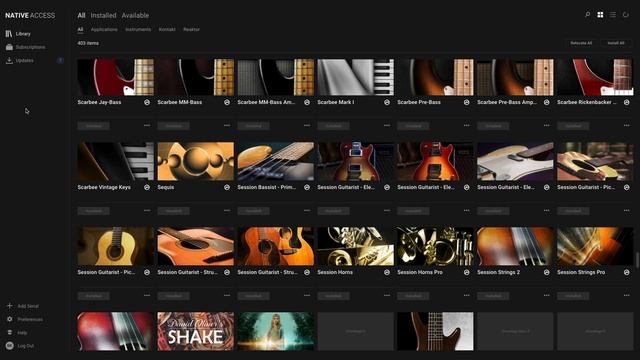Open the three-dot menu for Session Horns
Viewport: 640px width, 360px height.
[x=387, y=296]
